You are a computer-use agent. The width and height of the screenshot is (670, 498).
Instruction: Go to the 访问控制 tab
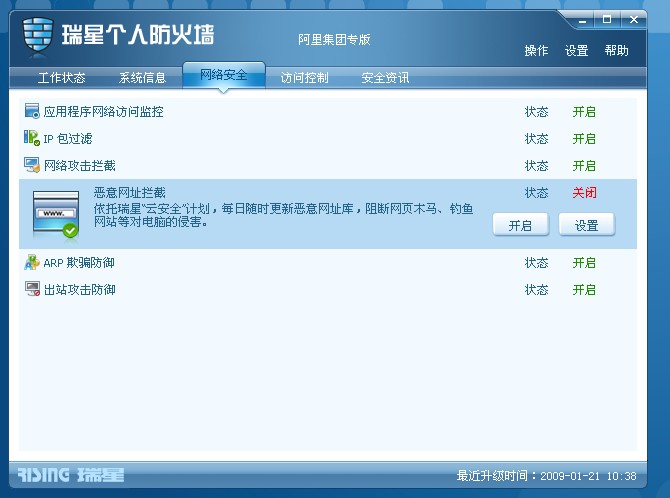point(304,77)
